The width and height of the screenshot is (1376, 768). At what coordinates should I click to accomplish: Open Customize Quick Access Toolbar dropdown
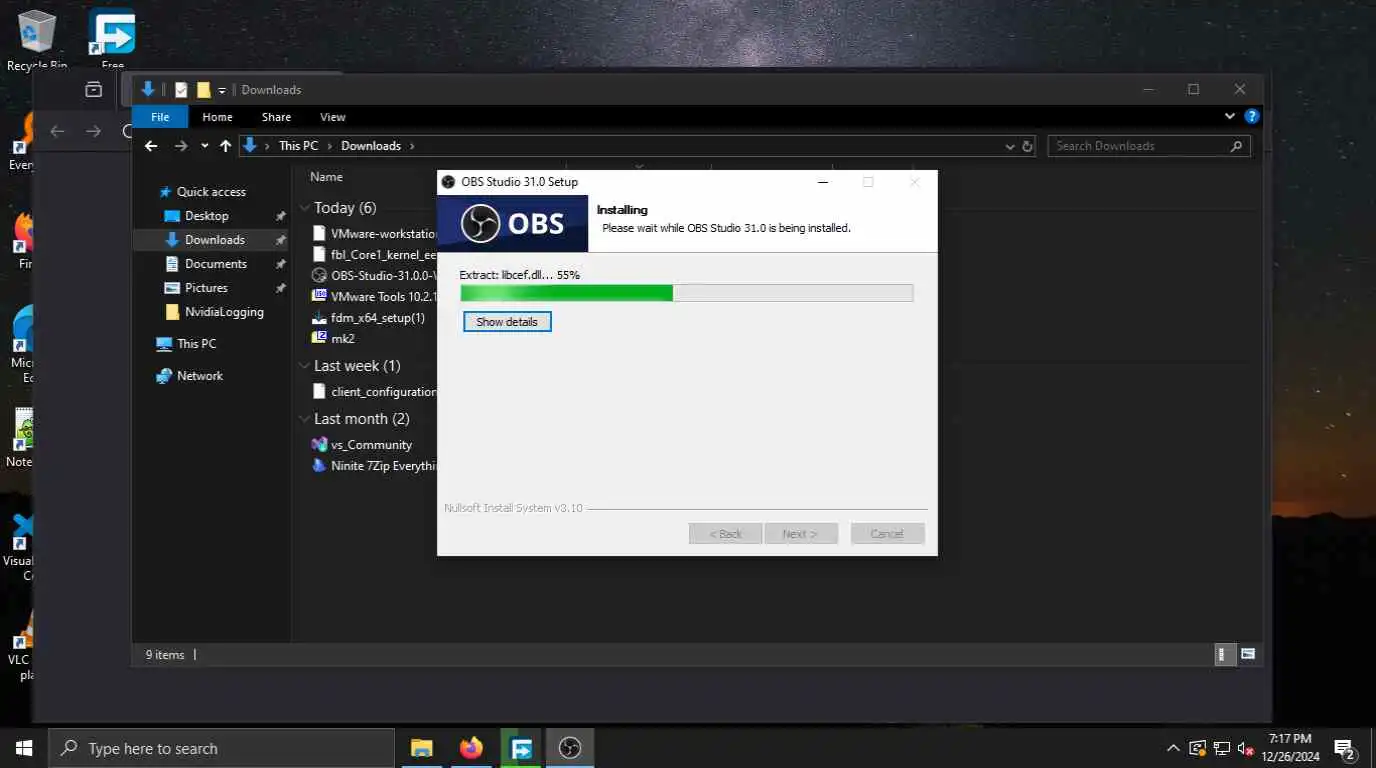click(222, 90)
